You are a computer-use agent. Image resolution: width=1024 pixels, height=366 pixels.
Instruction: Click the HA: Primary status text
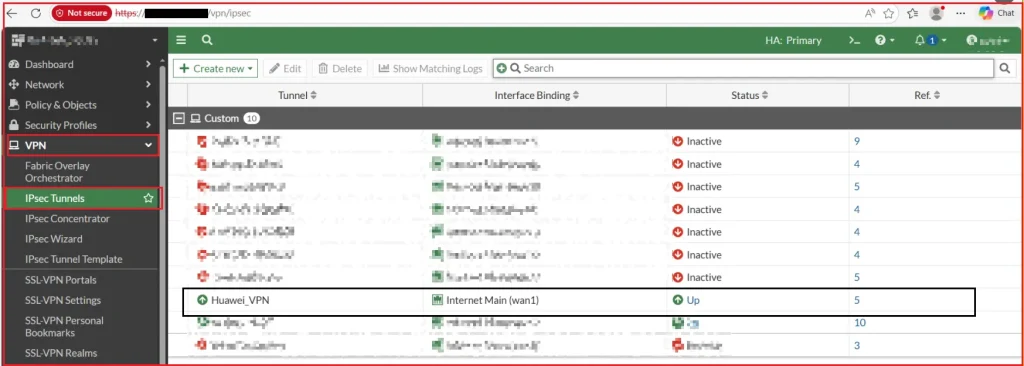point(793,41)
